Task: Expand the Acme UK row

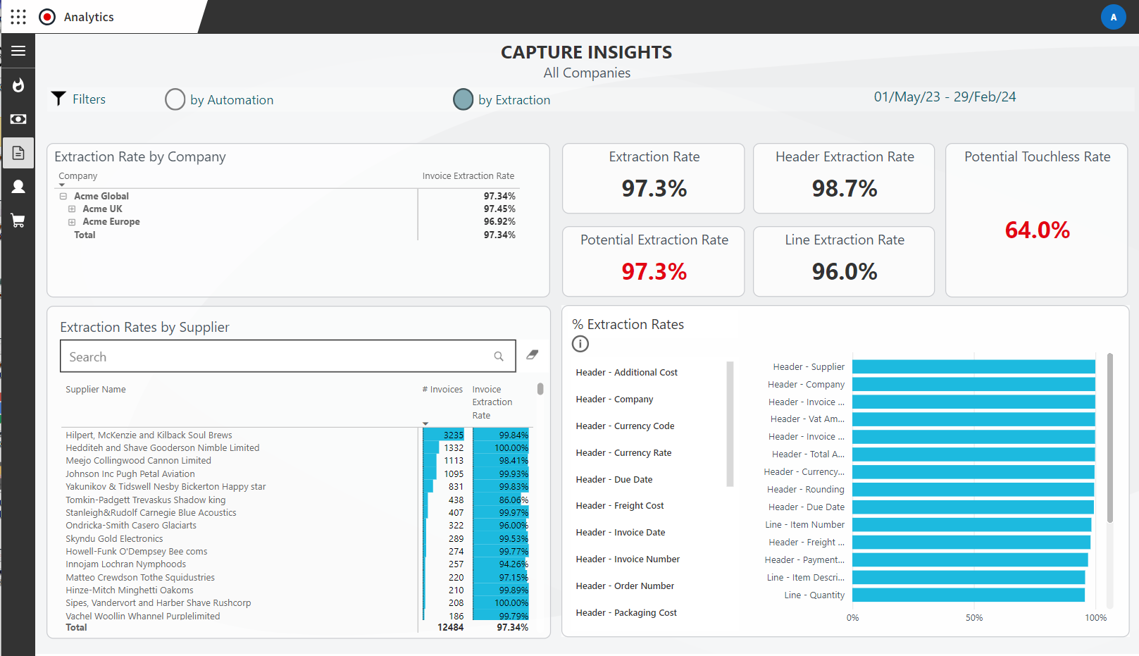Action: (72, 209)
